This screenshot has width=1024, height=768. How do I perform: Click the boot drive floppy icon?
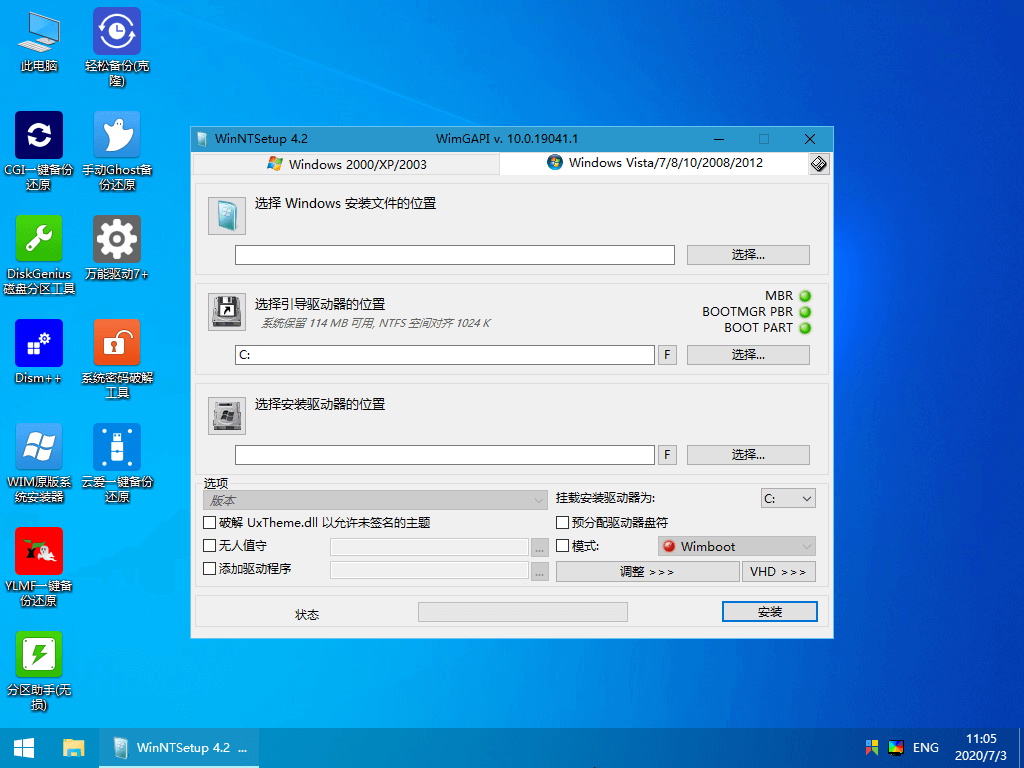pos(226,311)
